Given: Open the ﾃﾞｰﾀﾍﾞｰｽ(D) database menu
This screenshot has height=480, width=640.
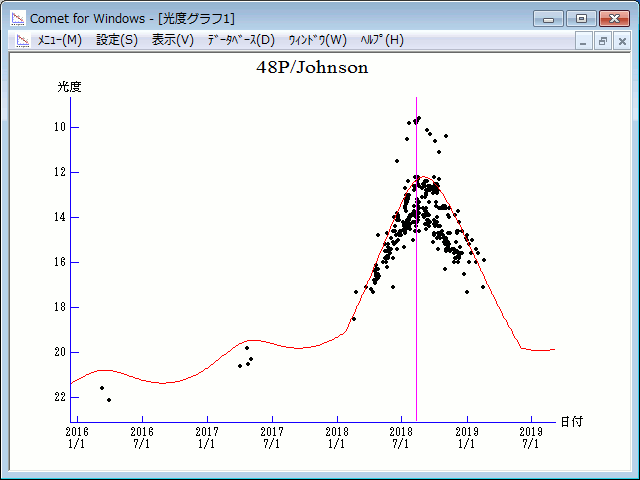Looking at the screenshot, I should [x=240, y=40].
